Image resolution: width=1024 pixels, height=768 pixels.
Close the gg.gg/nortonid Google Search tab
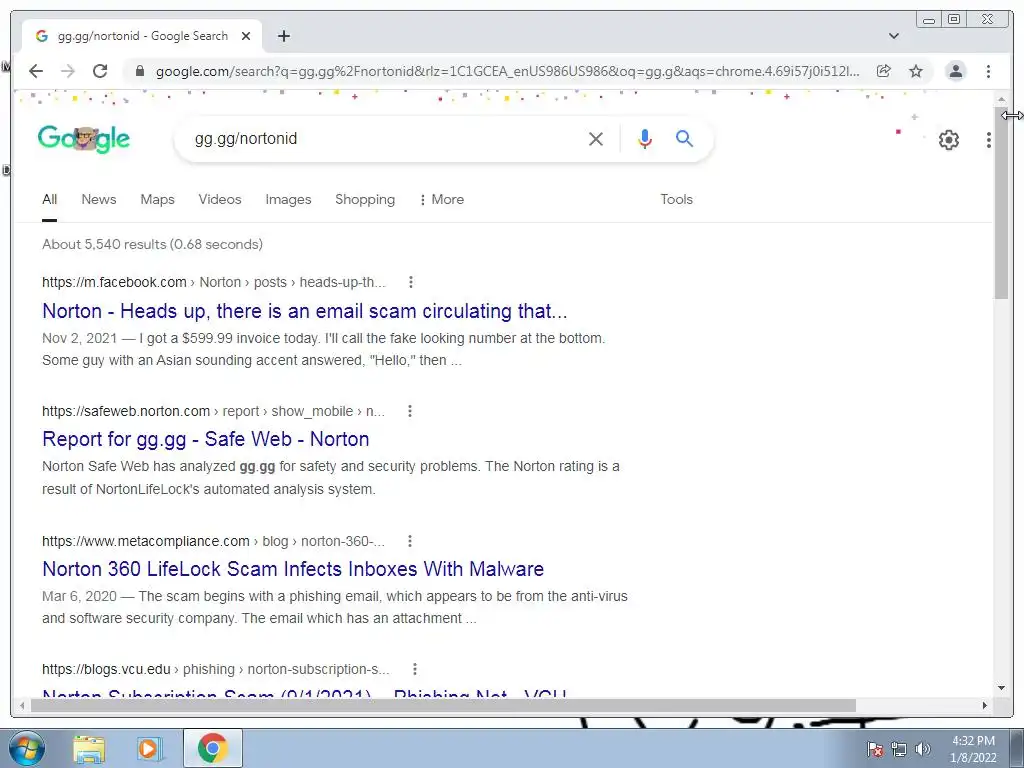tap(246, 36)
